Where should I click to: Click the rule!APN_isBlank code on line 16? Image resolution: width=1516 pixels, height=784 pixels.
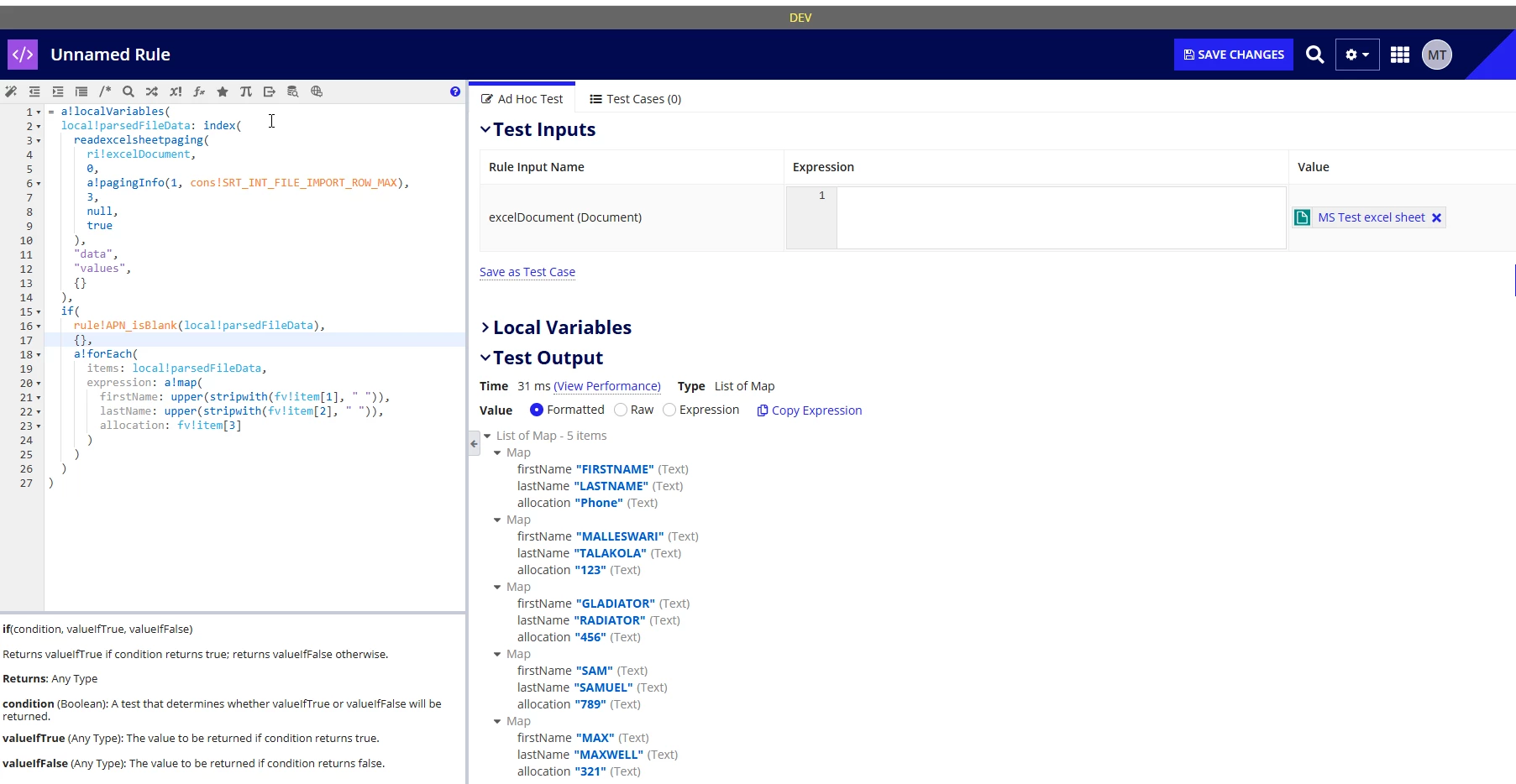[x=125, y=326]
